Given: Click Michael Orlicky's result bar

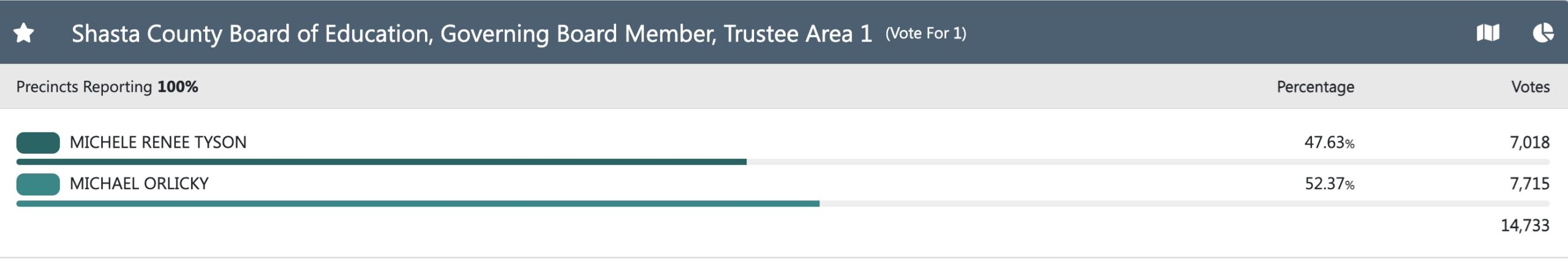Looking at the screenshot, I should 418,203.
